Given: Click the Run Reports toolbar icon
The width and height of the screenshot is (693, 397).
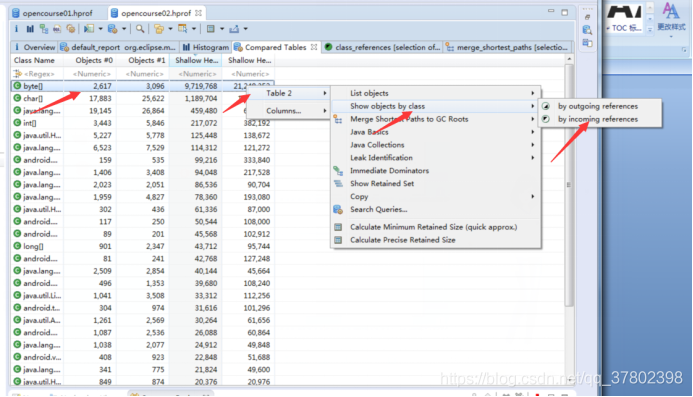Looking at the screenshot, I should point(89,29).
